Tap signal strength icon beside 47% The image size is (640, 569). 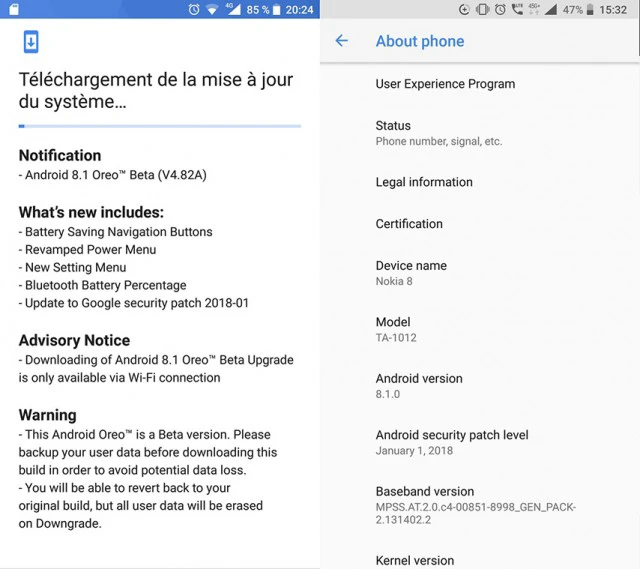click(551, 9)
